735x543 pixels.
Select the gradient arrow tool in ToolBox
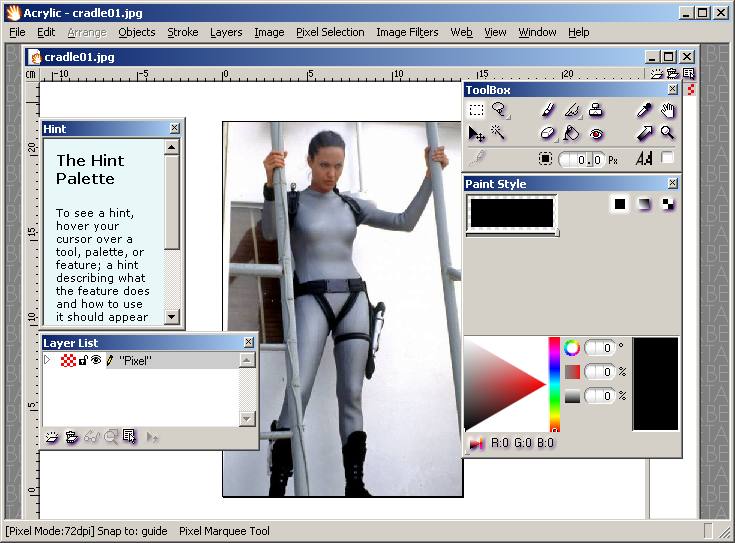(644, 133)
